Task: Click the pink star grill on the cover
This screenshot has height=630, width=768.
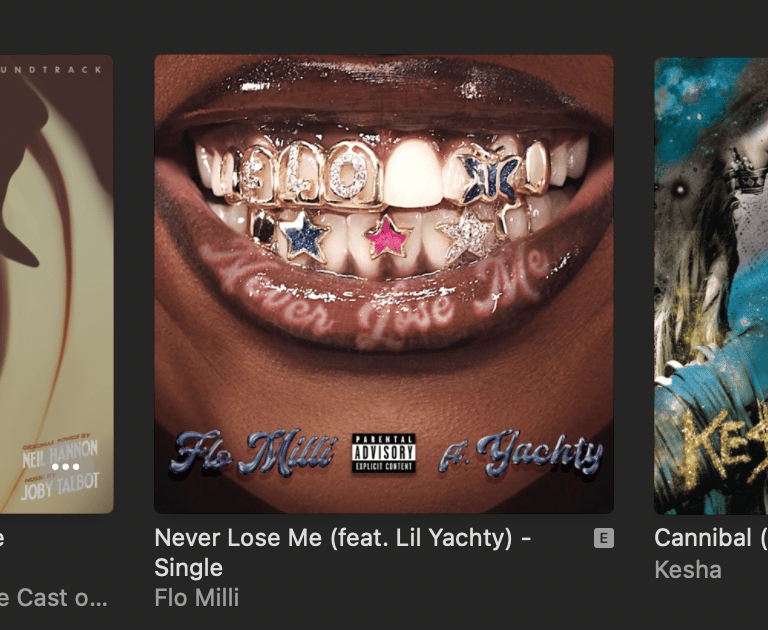Action: (x=387, y=238)
